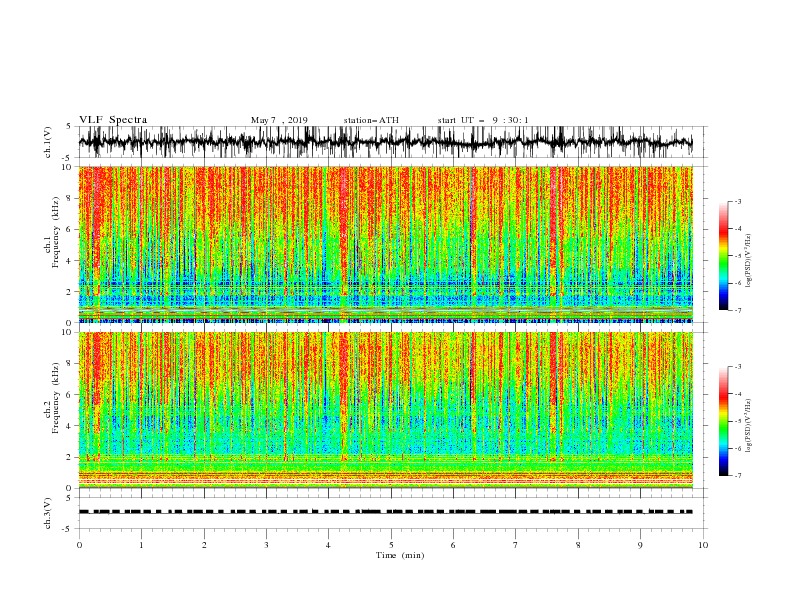Click the "-7" label on ch.1 color bar
The height and width of the screenshot is (612, 792).
pyautogui.click(x=738, y=310)
